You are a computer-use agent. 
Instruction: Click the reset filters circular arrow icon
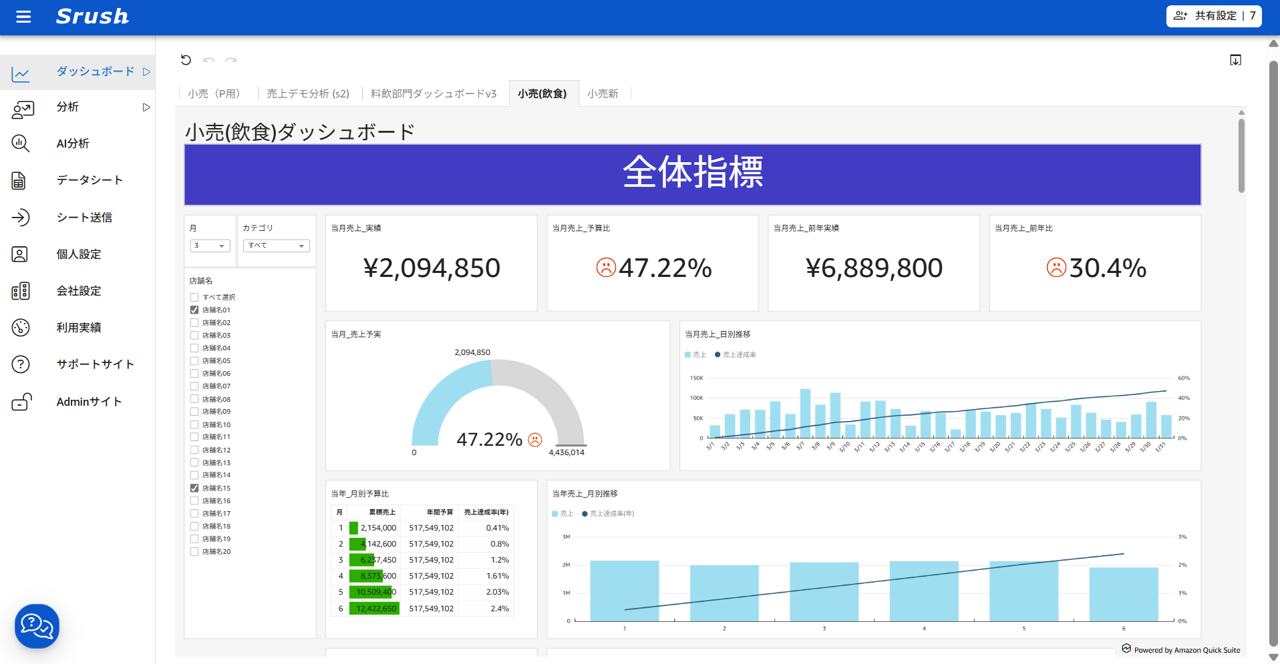(x=185, y=60)
